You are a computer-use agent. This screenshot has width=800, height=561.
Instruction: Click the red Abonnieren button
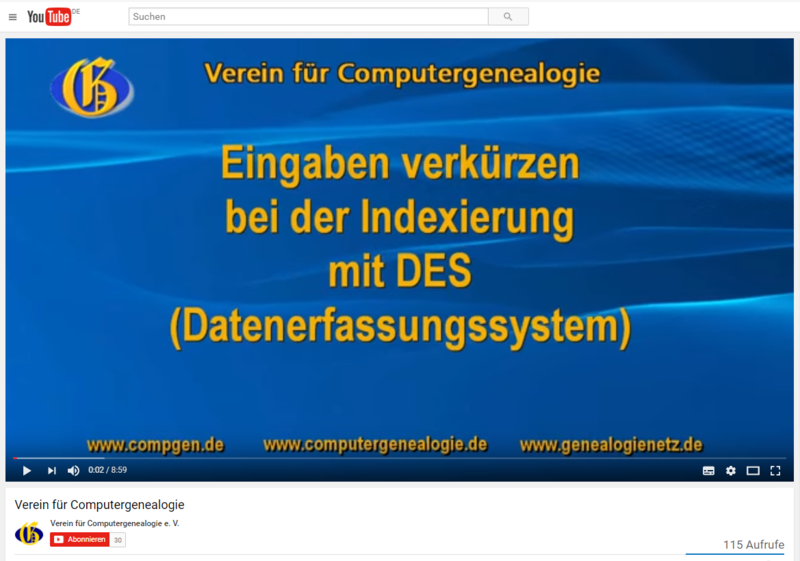[79, 540]
